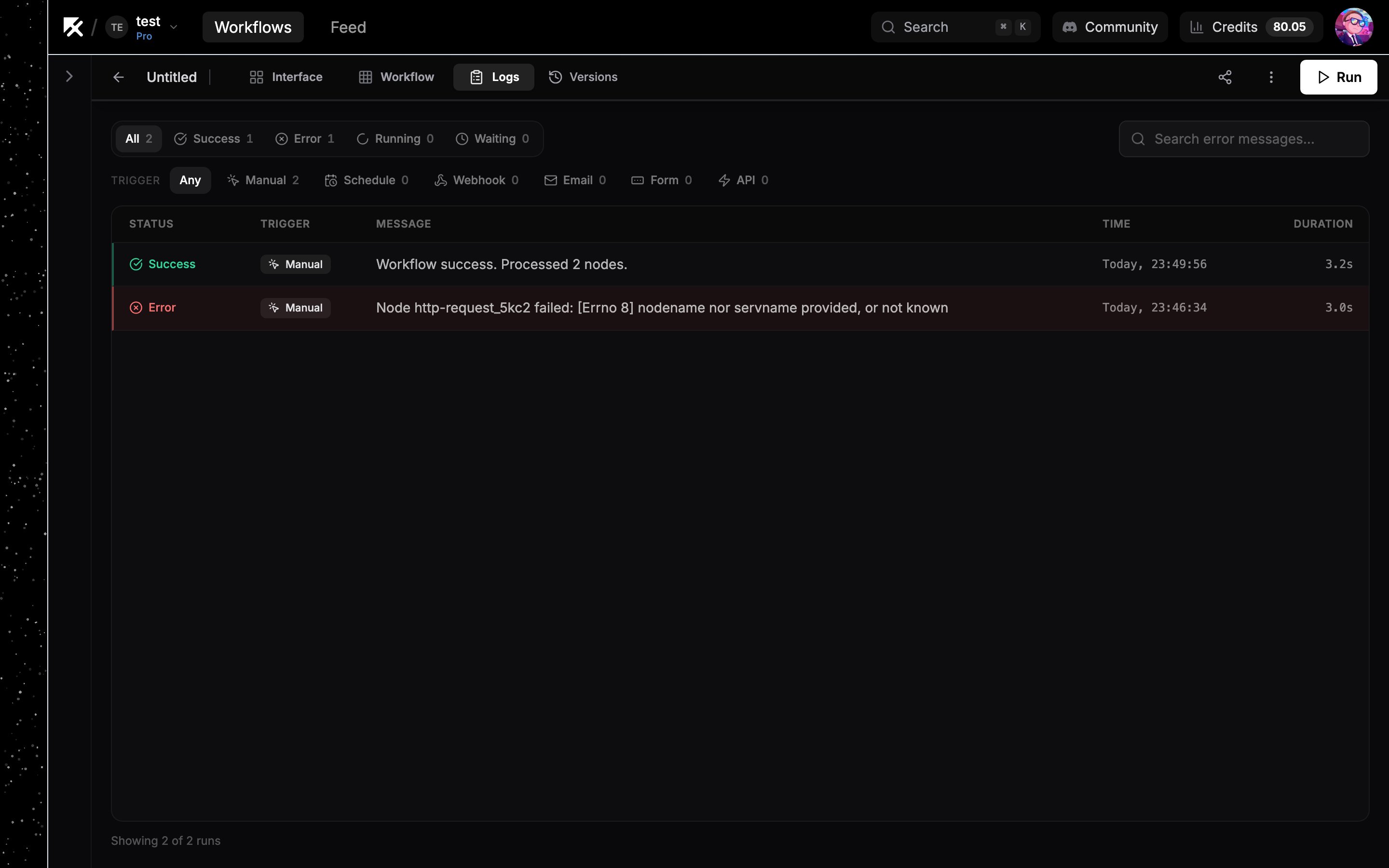Filter by API trigger
The image size is (1389, 868).
[743, 180]
